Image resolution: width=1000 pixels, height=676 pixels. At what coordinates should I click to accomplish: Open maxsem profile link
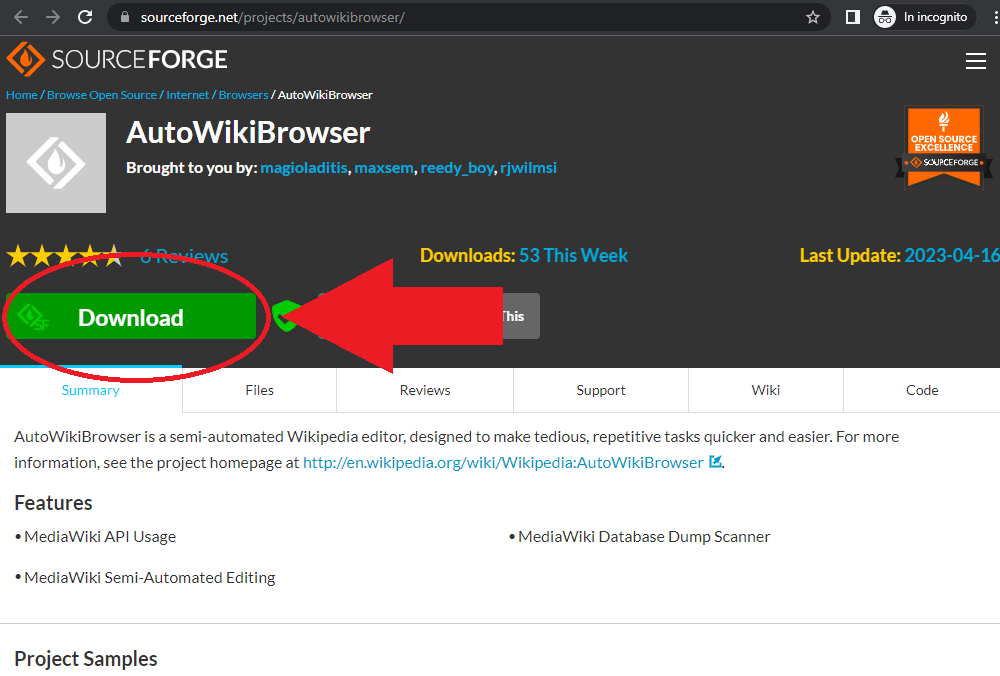tap(384, 168)
